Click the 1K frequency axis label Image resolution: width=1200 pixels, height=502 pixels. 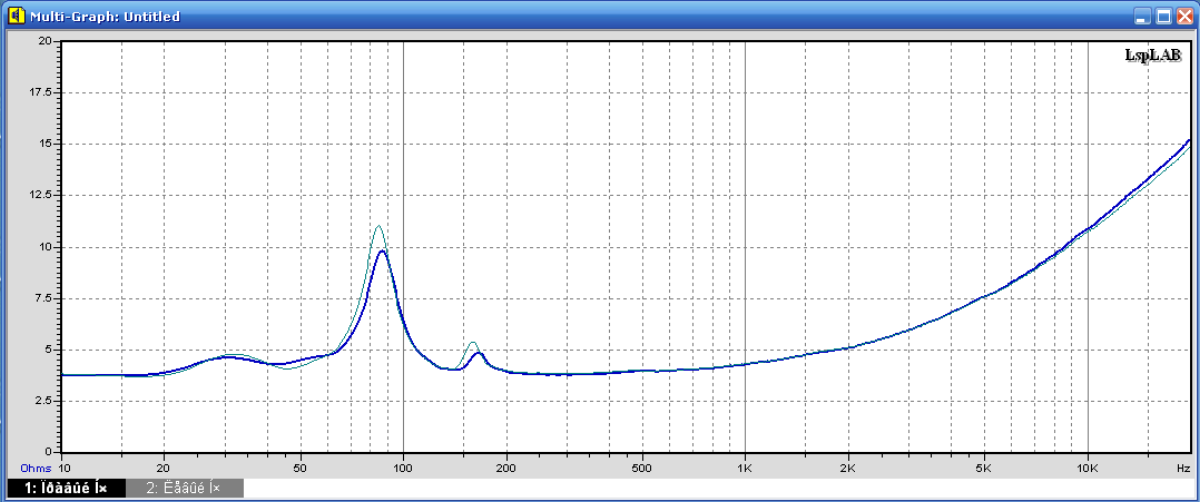tap(745, 467)
